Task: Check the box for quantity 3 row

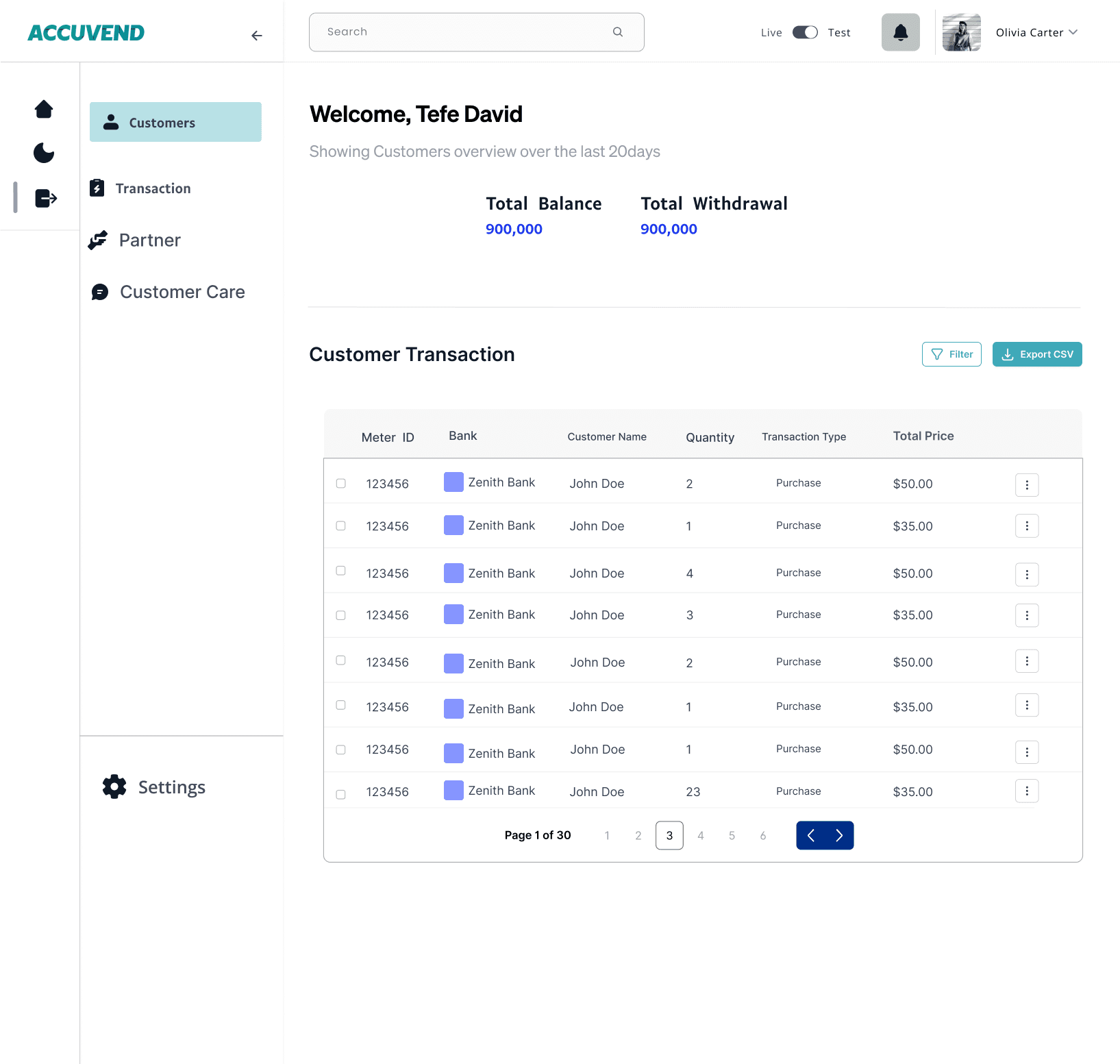Action: tap(340, 615)
